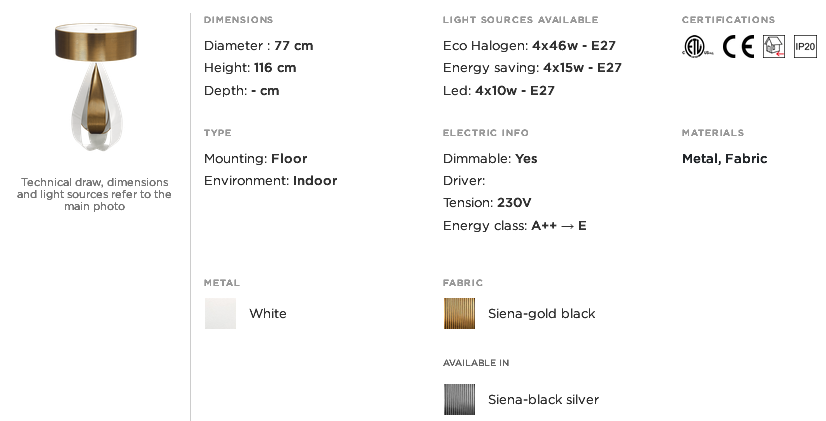Click the White metal label
The image size is (826, 421).
pos(268,314)
